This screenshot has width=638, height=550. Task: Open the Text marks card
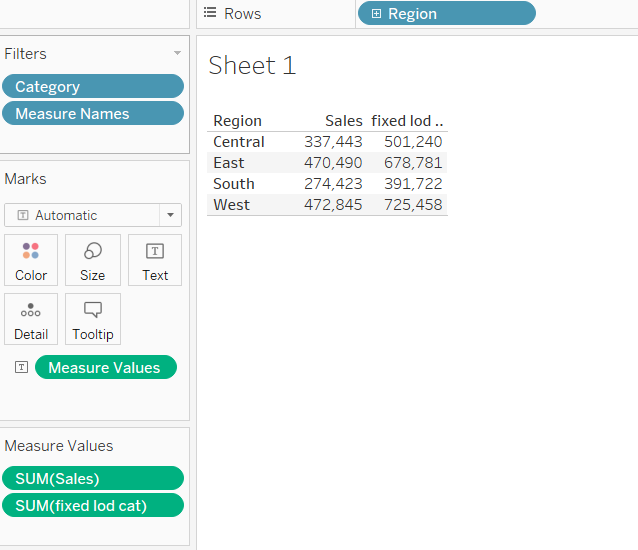tap(155, 260)
